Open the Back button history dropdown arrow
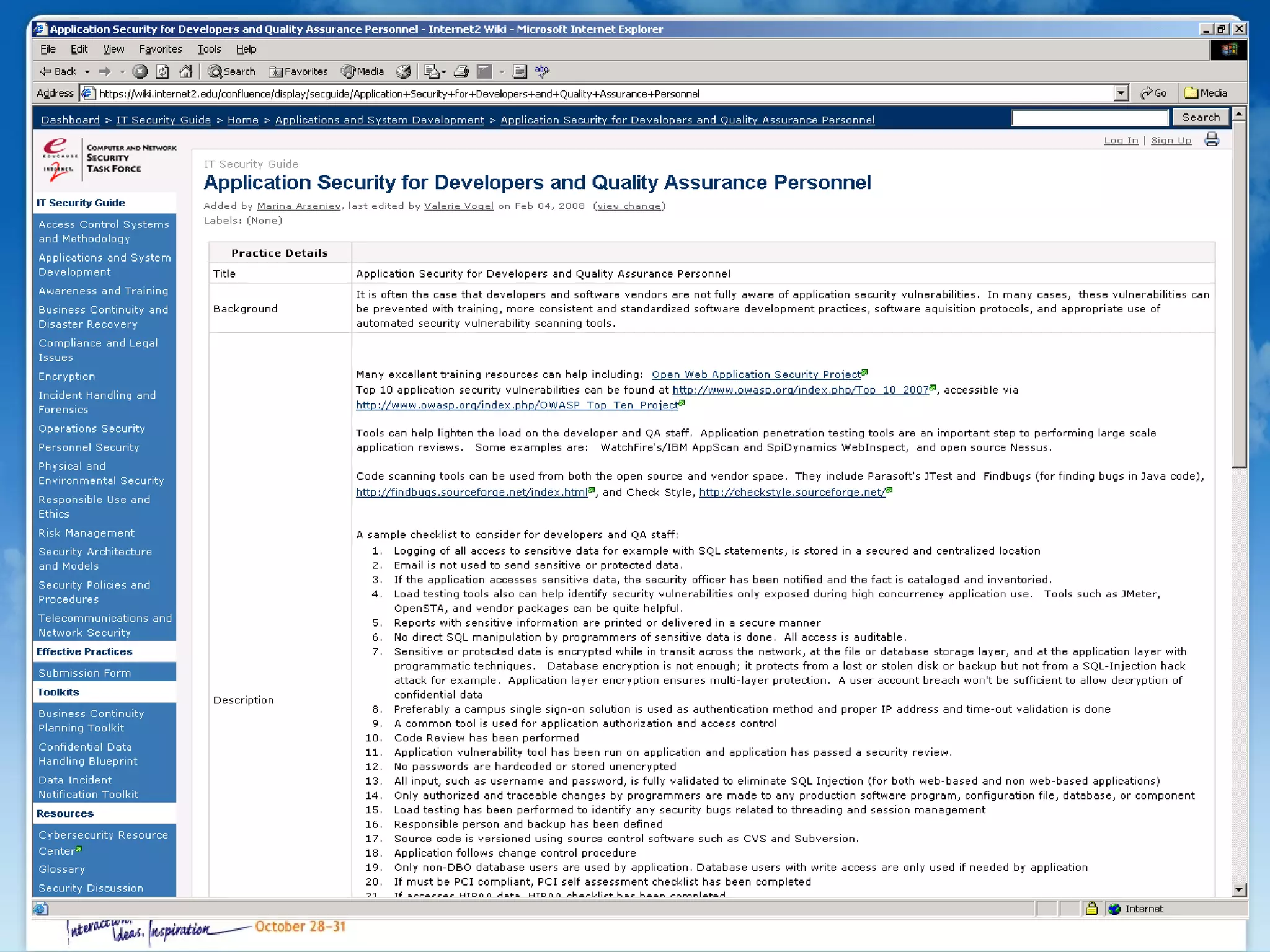 coord(87,72)
